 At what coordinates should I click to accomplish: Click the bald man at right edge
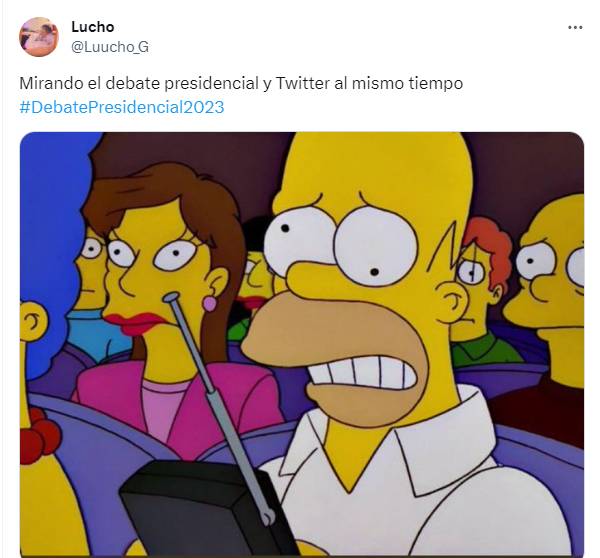click(547, 299)
